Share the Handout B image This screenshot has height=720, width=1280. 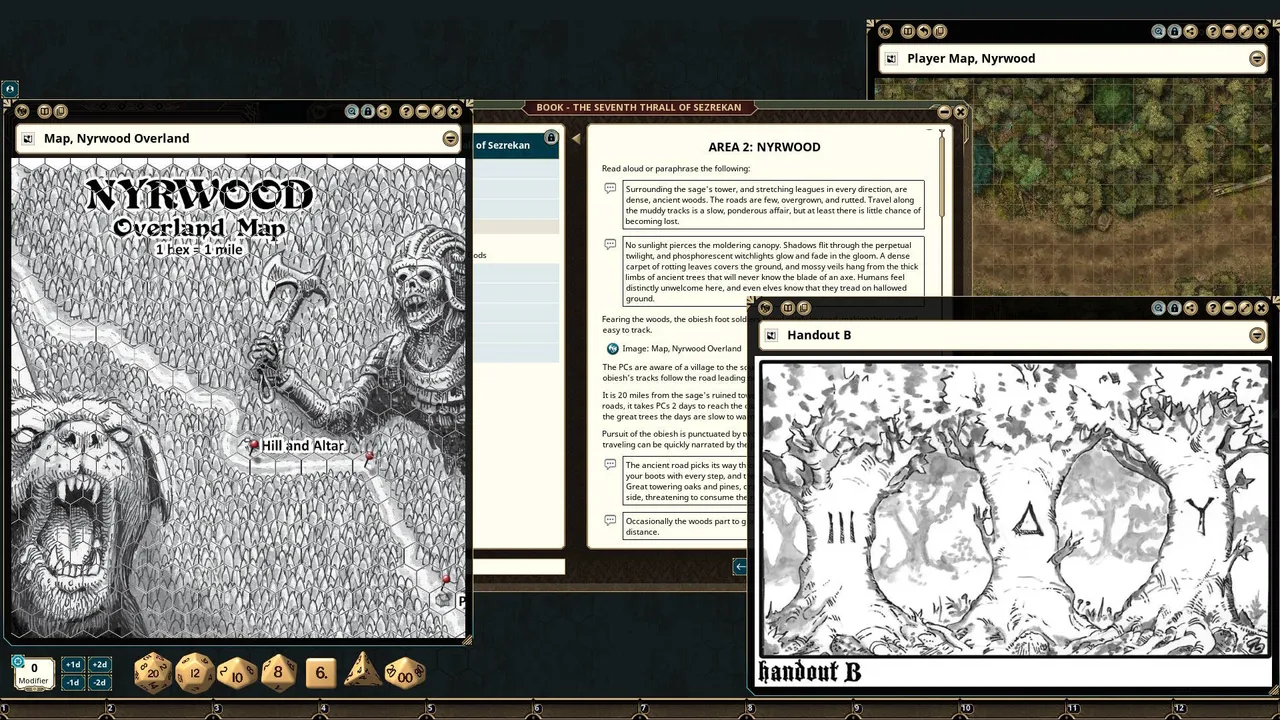pyautogui.click(x=1191, y=308)
